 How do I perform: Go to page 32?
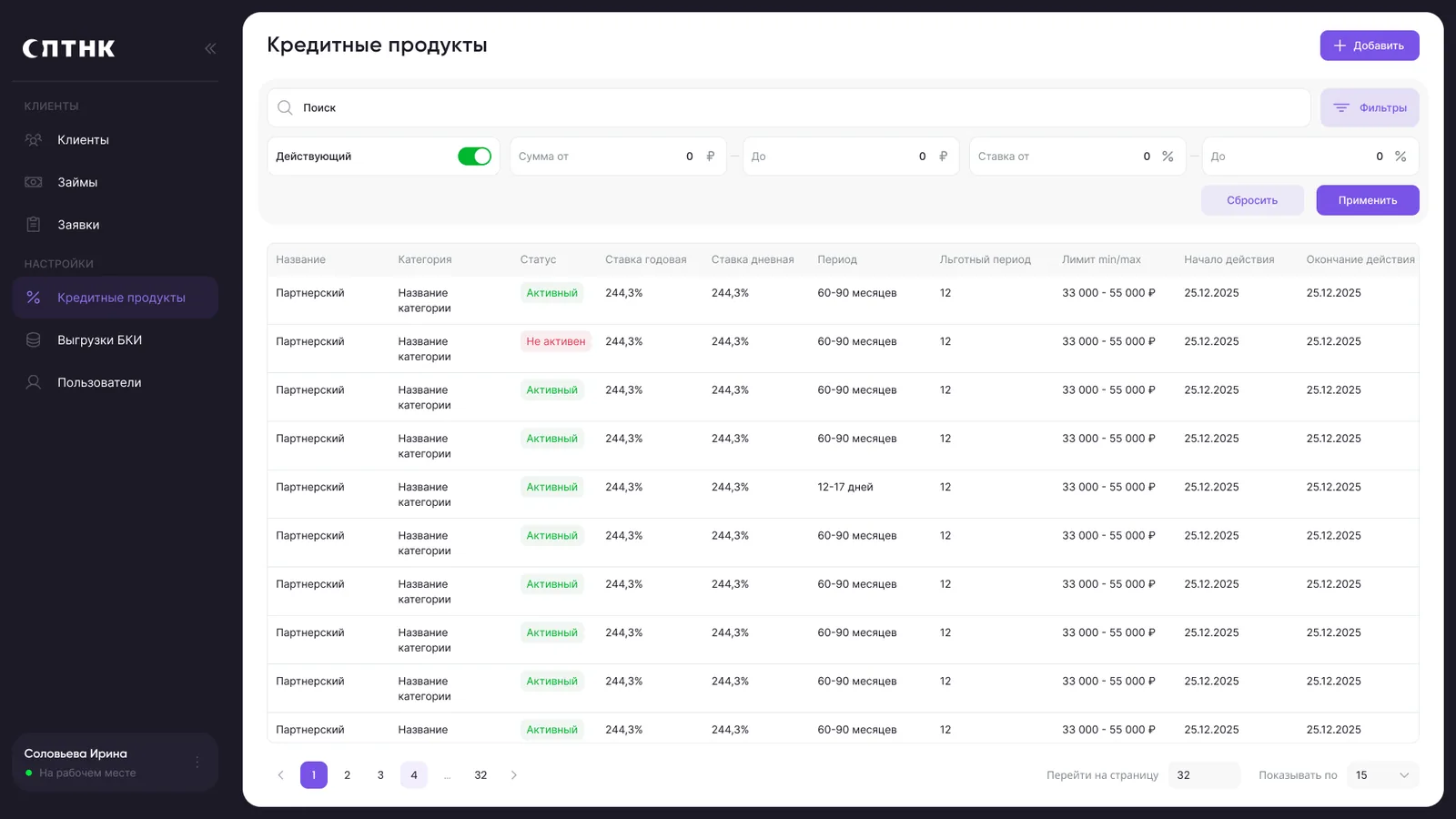click(x=480, y=775)
